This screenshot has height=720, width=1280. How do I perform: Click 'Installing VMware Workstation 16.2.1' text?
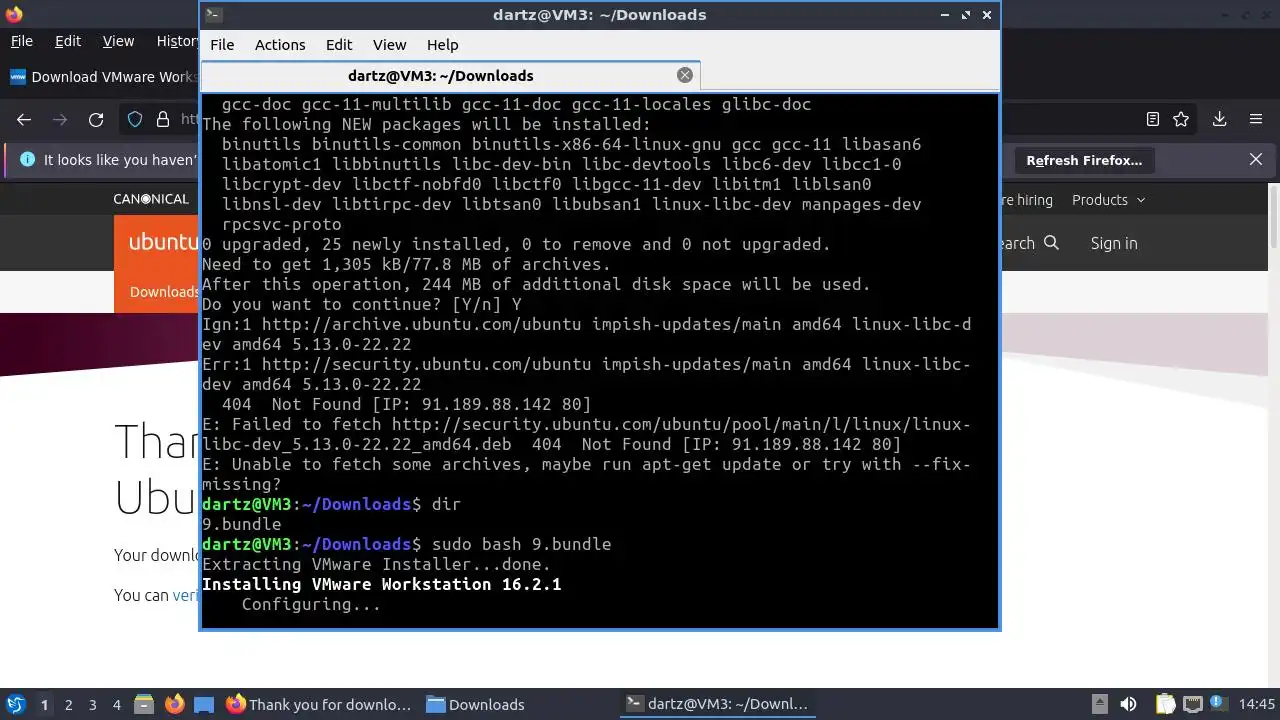tap(381, 584)
